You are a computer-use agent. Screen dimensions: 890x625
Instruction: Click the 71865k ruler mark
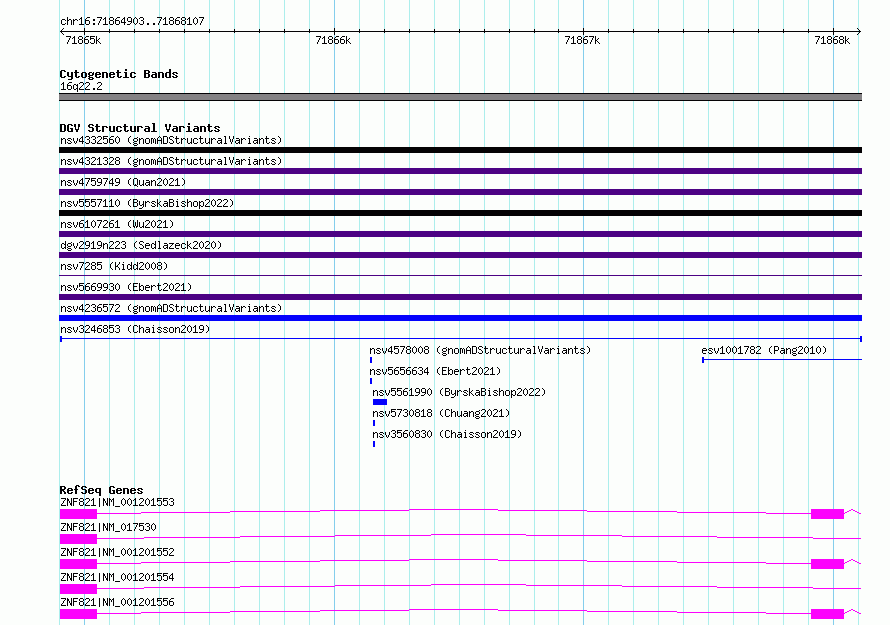(83, 40)
